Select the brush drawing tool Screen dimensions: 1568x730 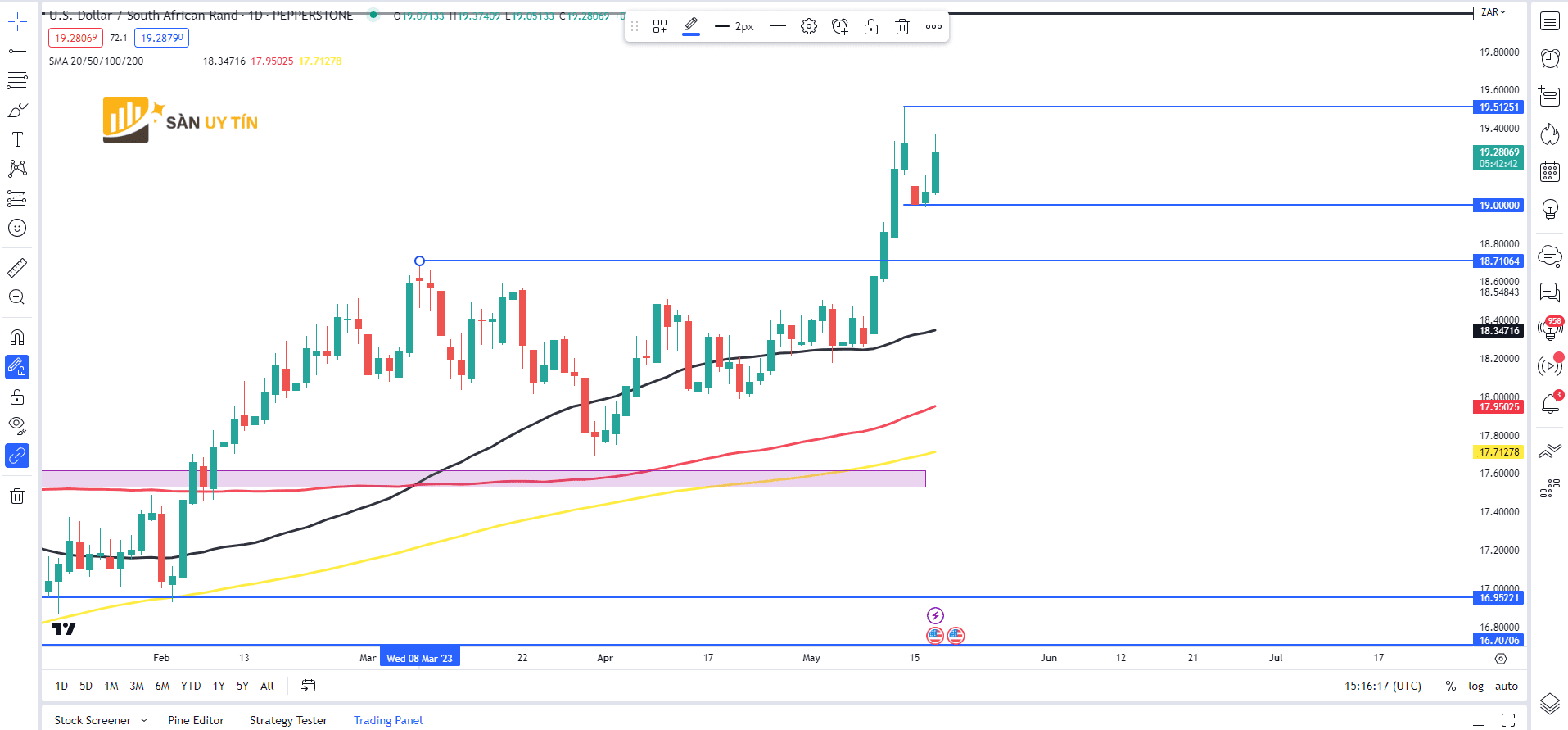point(17,110)
